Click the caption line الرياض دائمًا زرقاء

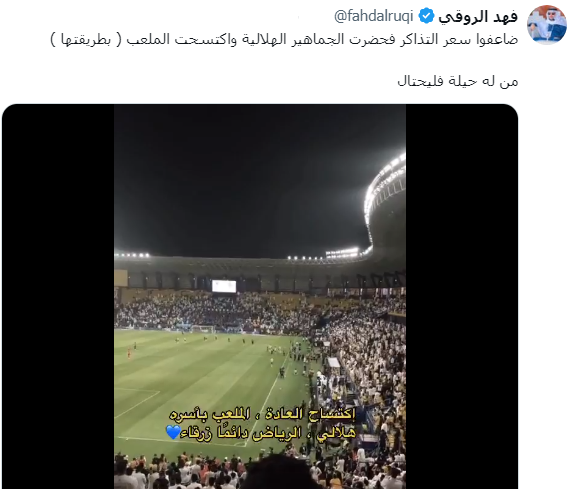pos(240,433)
